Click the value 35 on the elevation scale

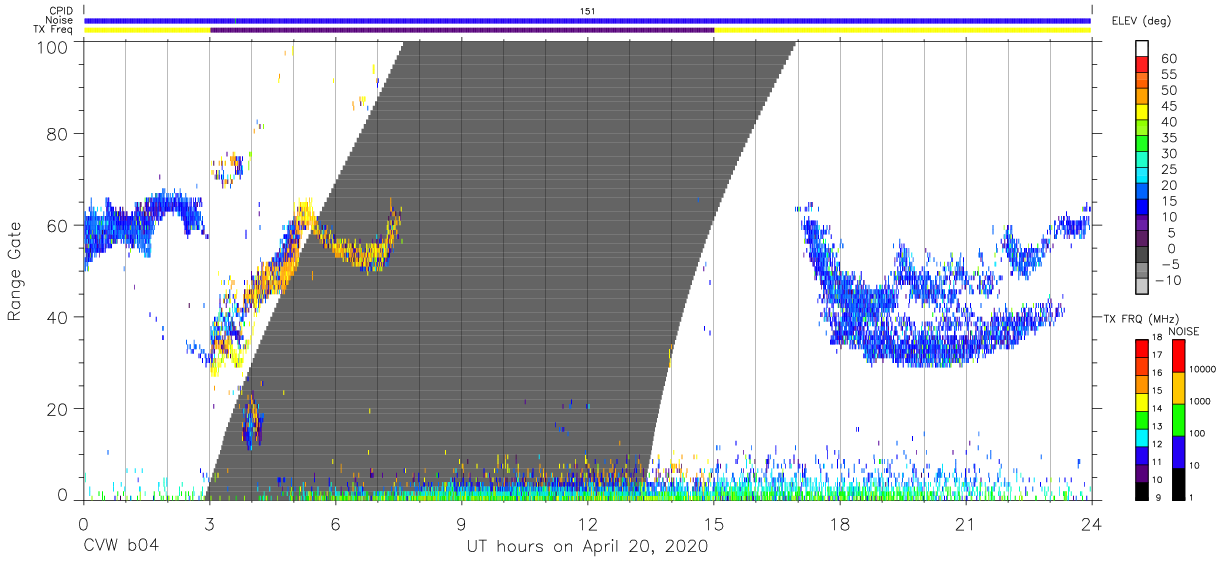(x=1168, y=138)
